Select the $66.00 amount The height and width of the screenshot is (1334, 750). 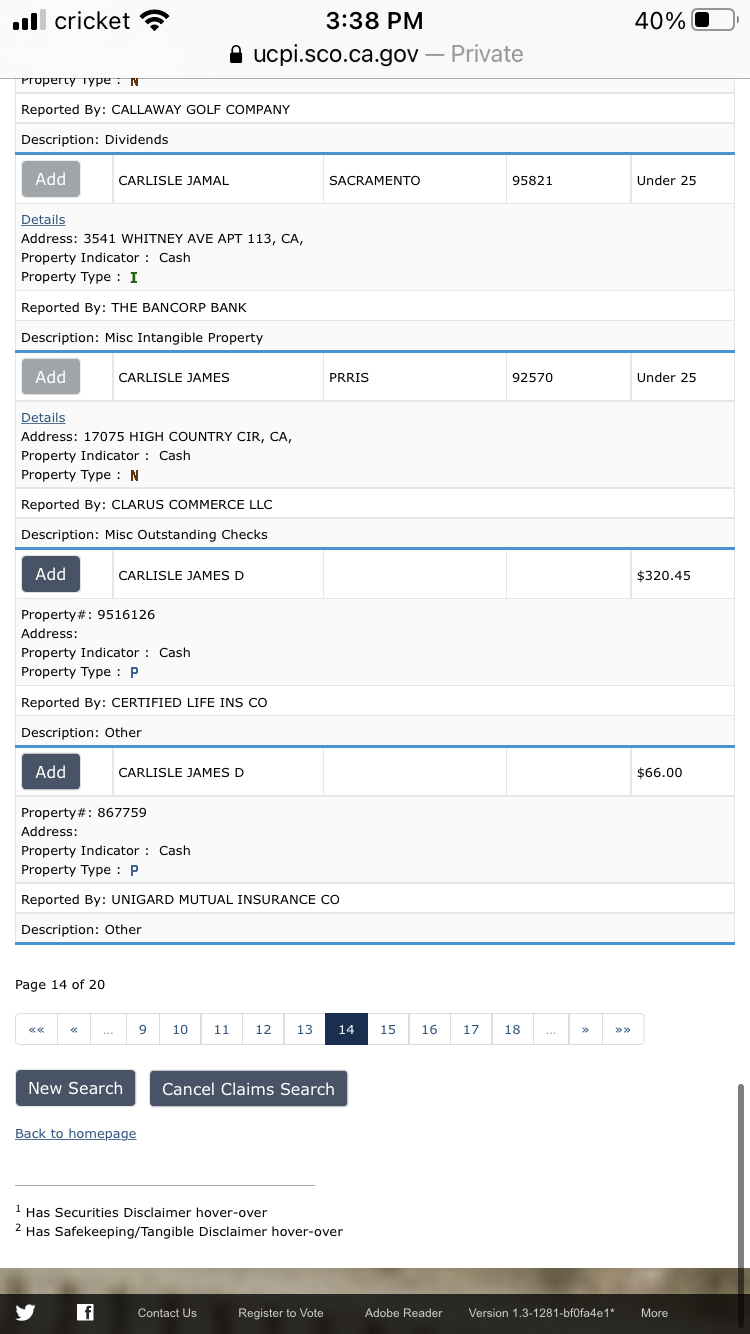point(660,772)
